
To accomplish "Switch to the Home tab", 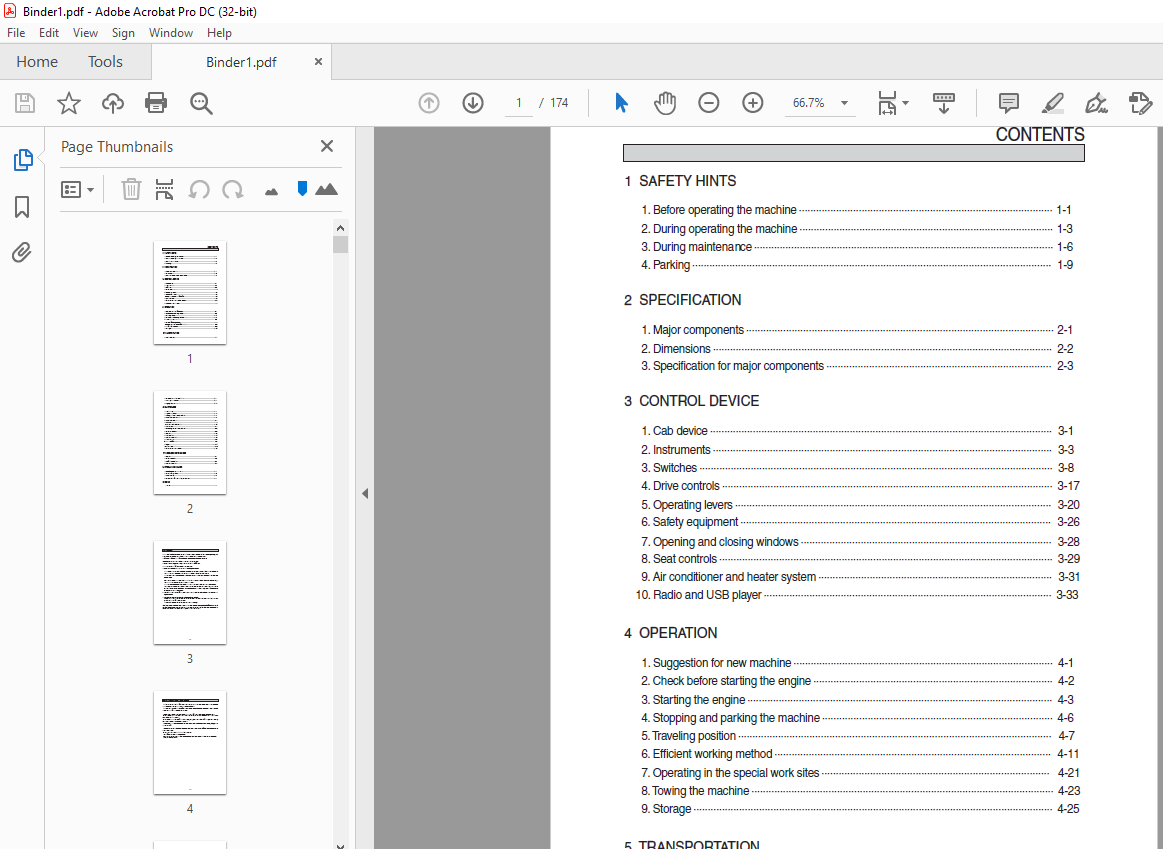I will 37,62.
